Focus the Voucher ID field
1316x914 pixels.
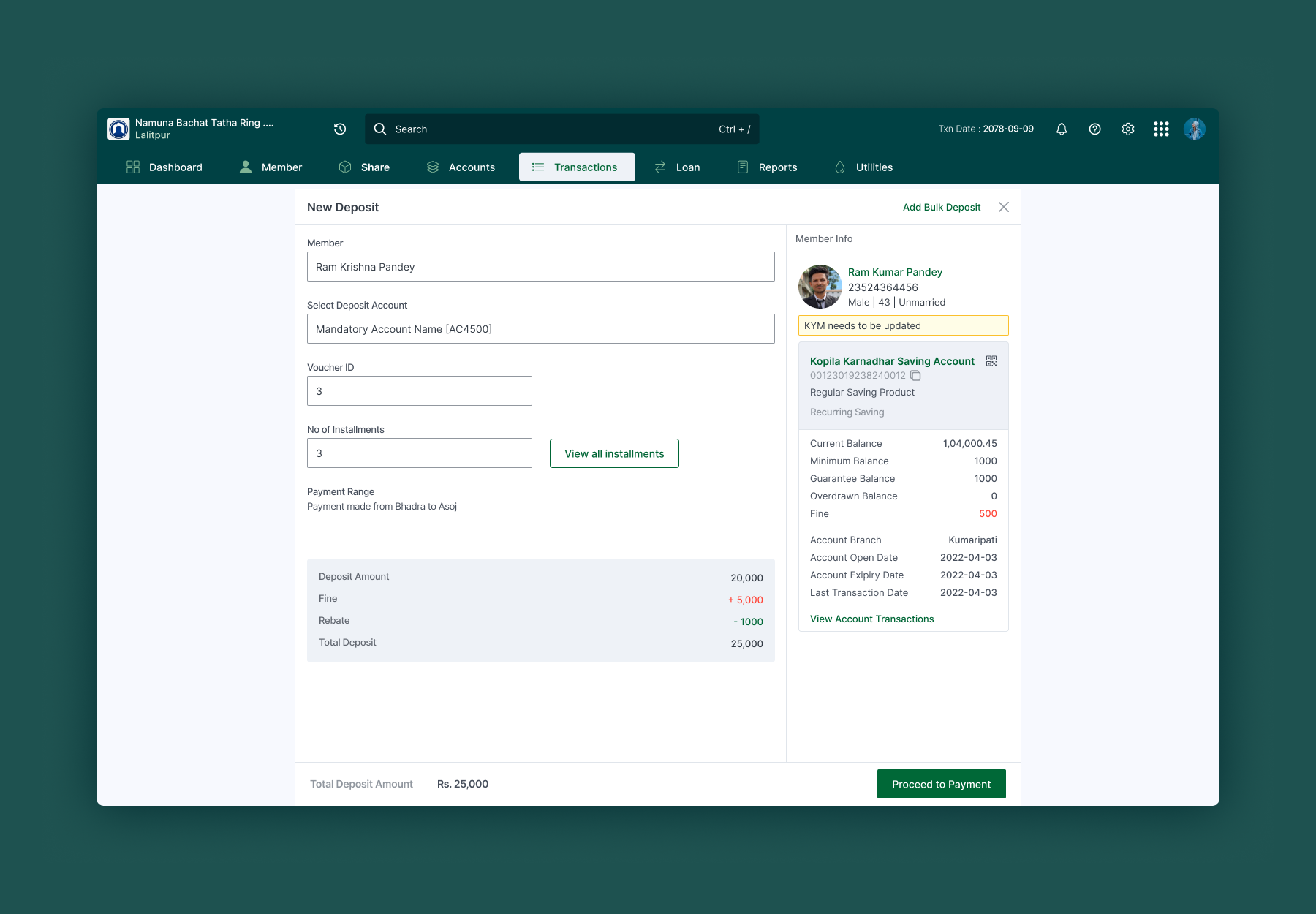click(420, 391)
